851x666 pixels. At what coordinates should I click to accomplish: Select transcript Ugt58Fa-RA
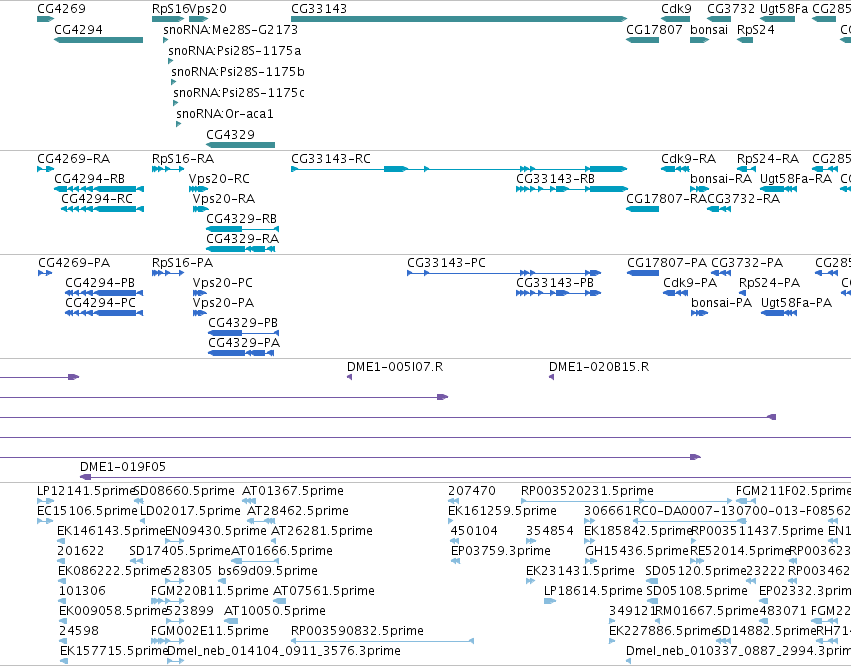point(778,189)
